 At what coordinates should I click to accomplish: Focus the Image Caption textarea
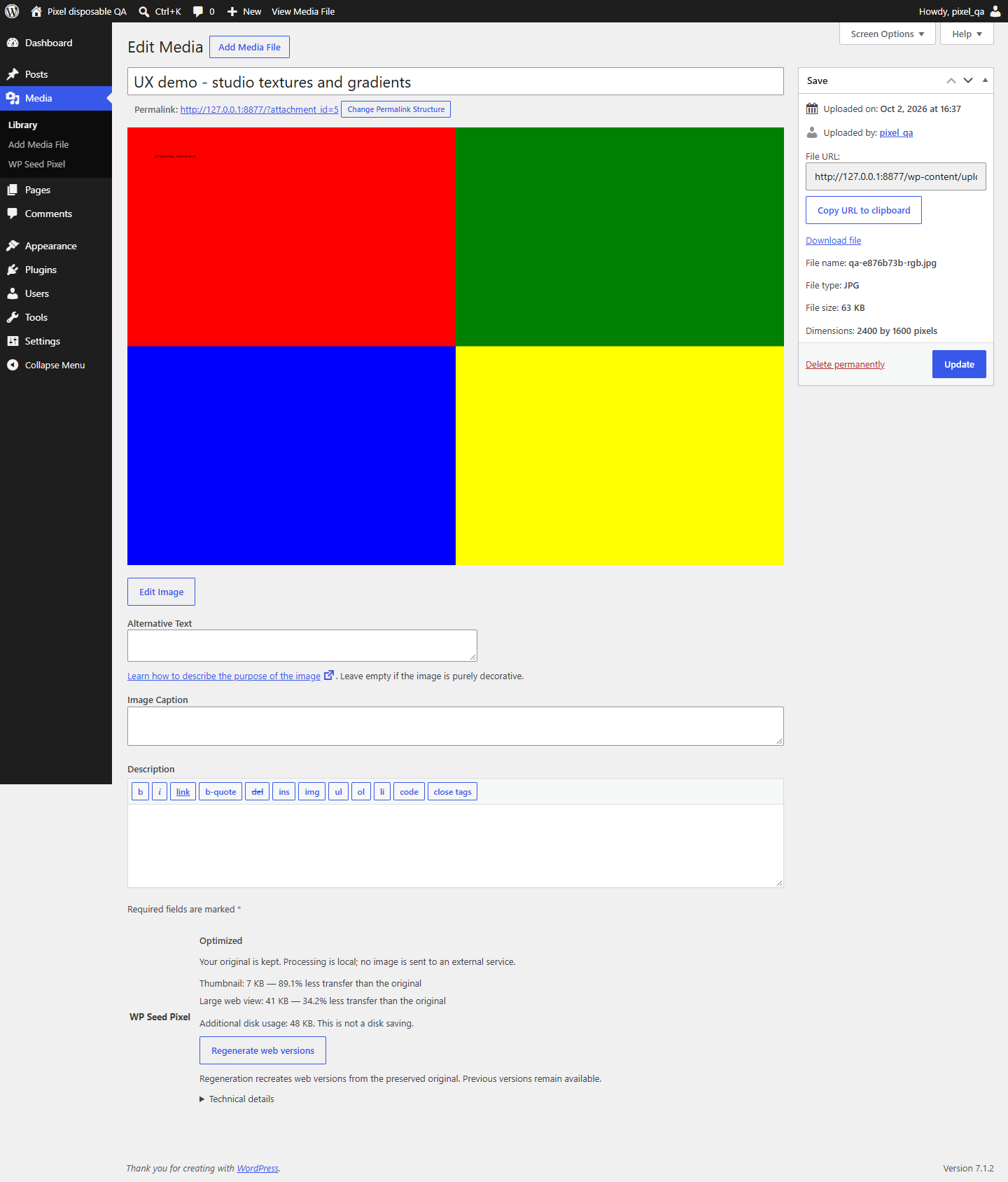click(455, 726)
